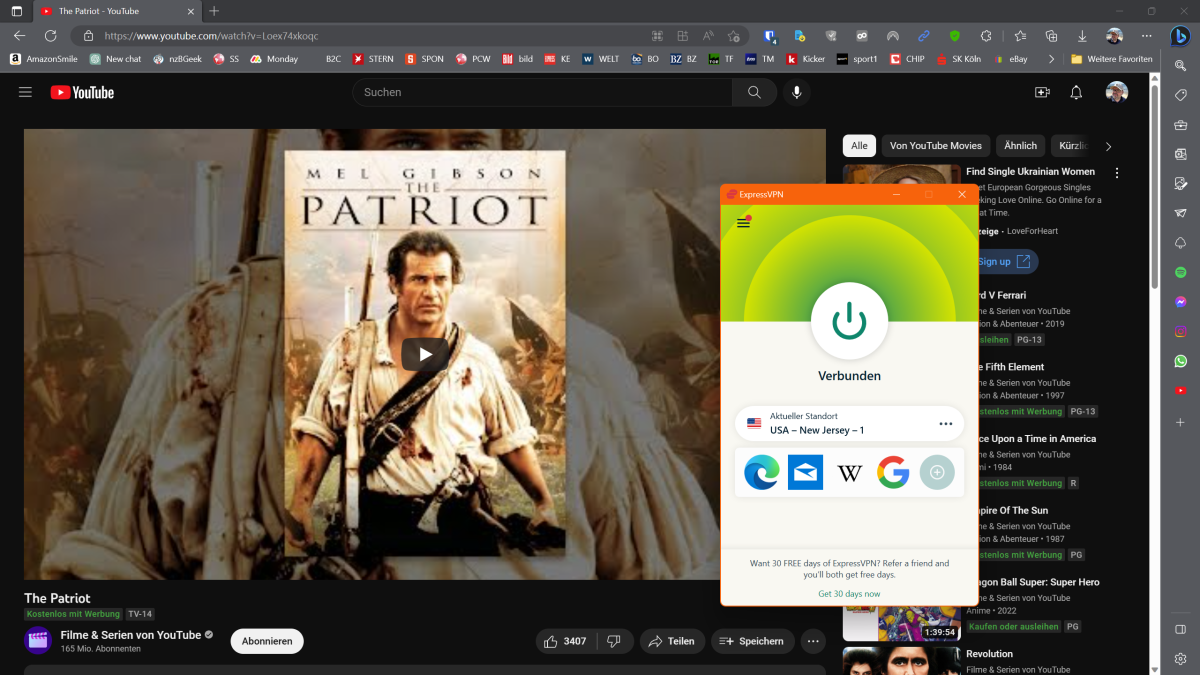The width and height of the screenshot is (1200, 675).
Task: Open the YouTube create video icon
Action: (x=1042, y=92)
